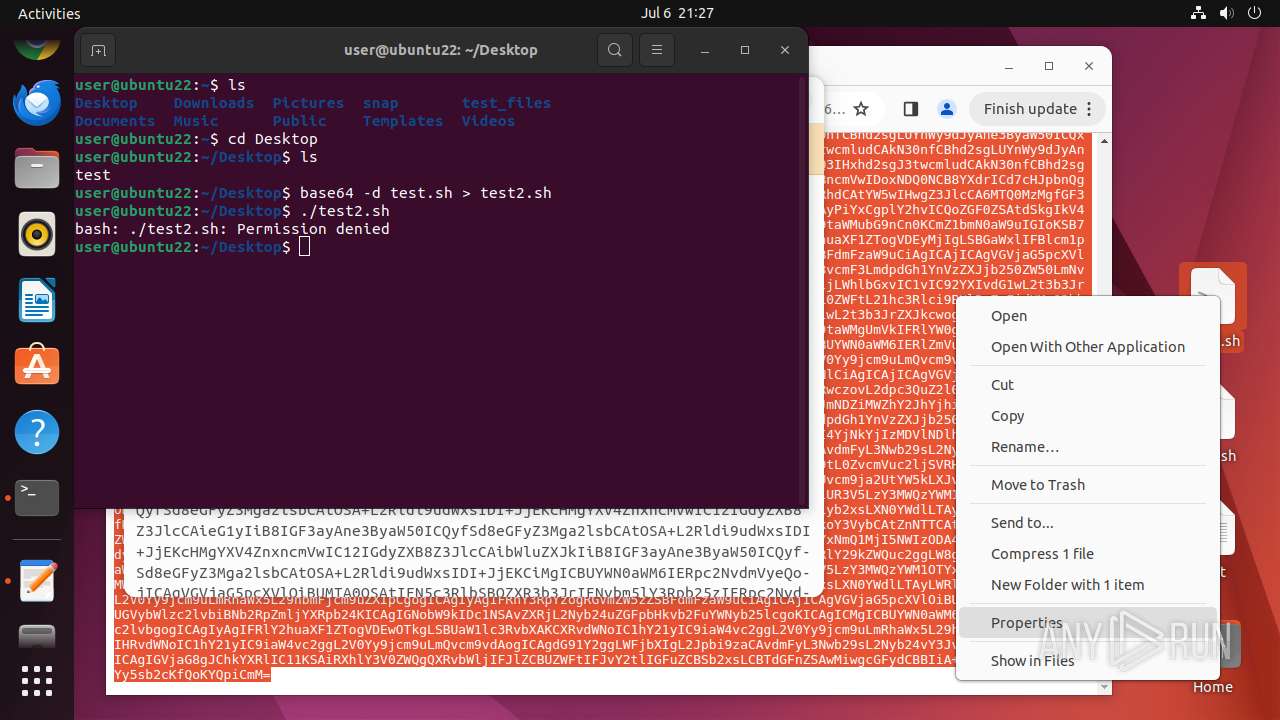Image resolution: width=1280 pixels, height=720 pixels.
Task: Open Properties from the context menu
Action: tap(1027, 623)
